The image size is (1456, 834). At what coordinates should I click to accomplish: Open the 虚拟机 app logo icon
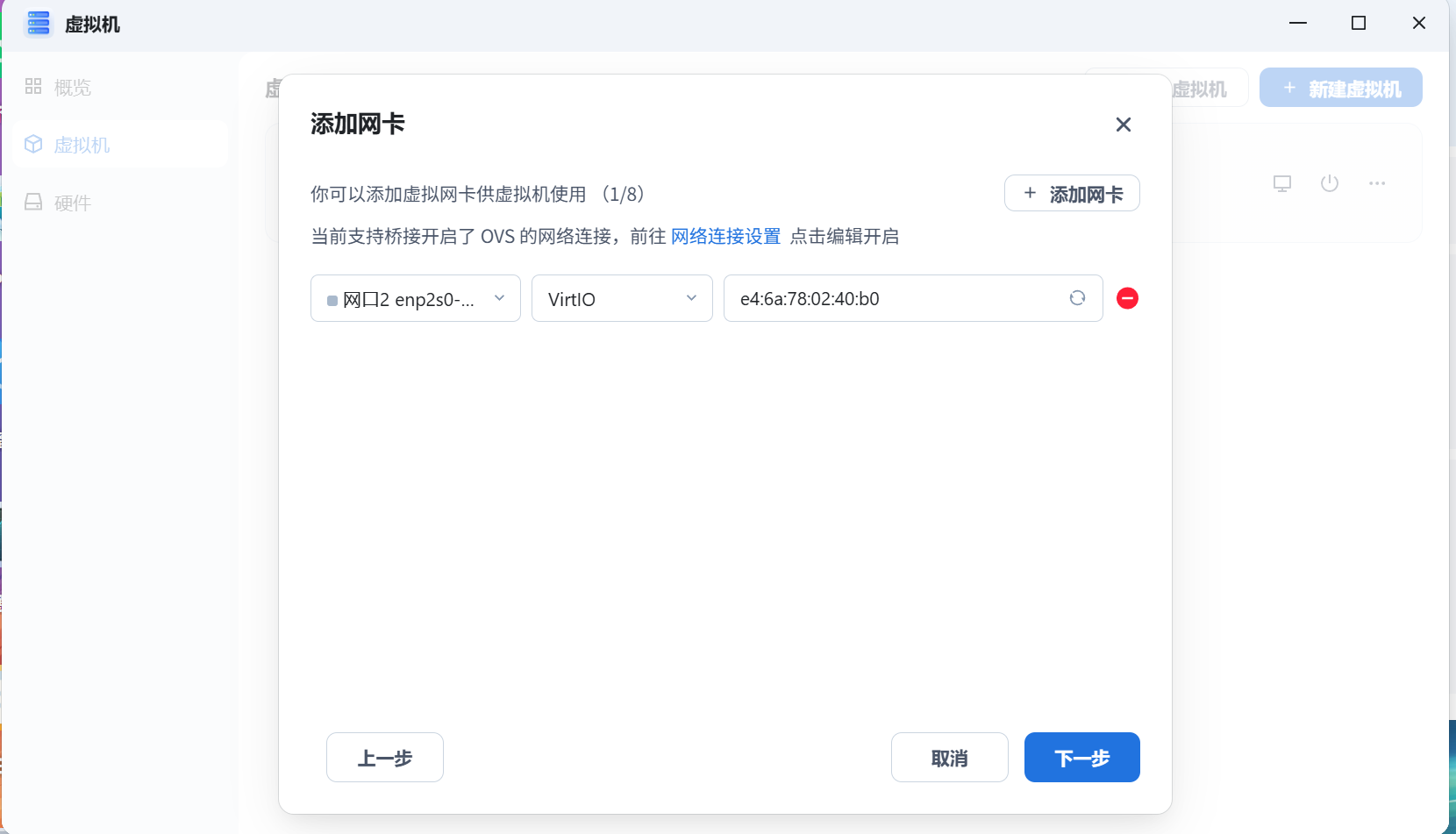point(38,24)
